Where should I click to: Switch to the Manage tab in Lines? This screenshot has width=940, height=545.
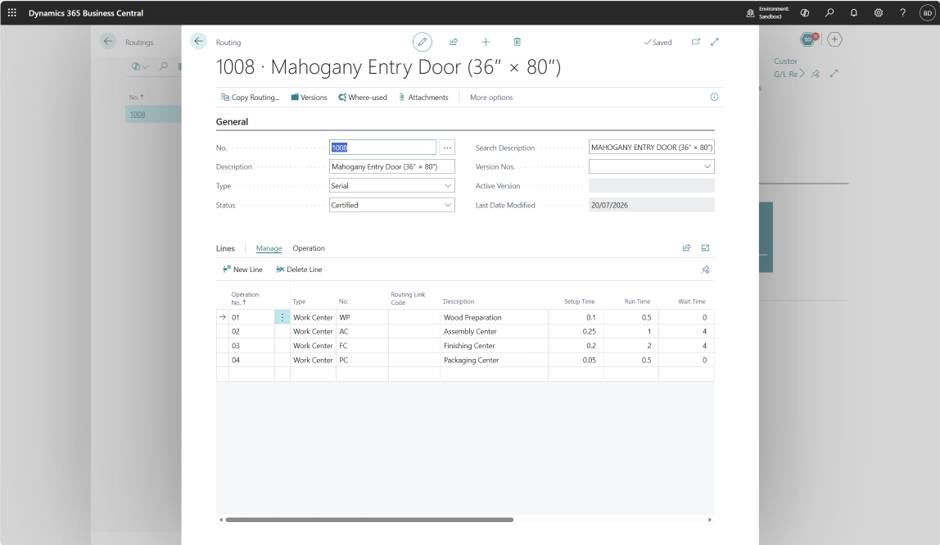[x=269, y=248]
